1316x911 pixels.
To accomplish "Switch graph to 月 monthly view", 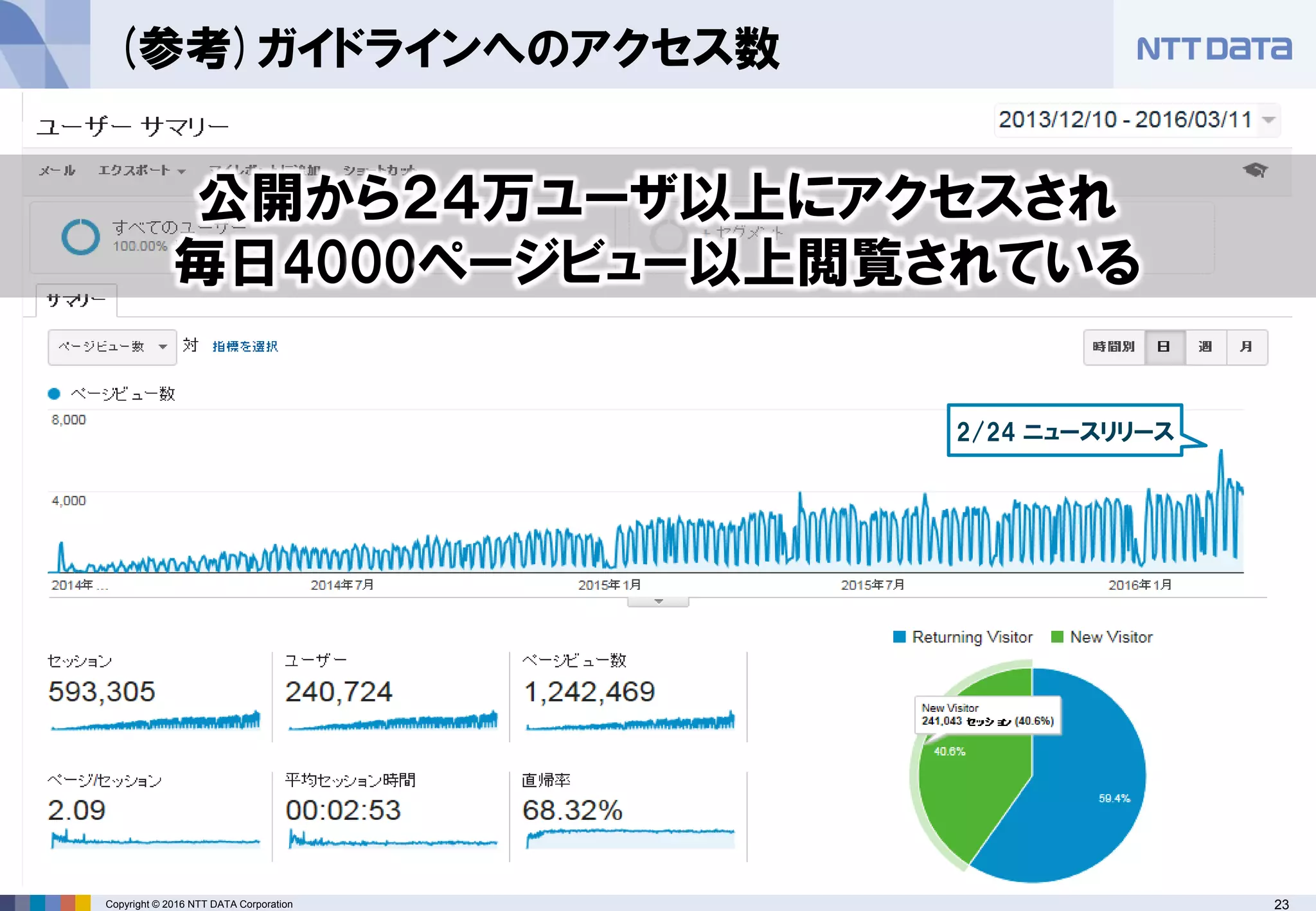I will pos(1247,347).
